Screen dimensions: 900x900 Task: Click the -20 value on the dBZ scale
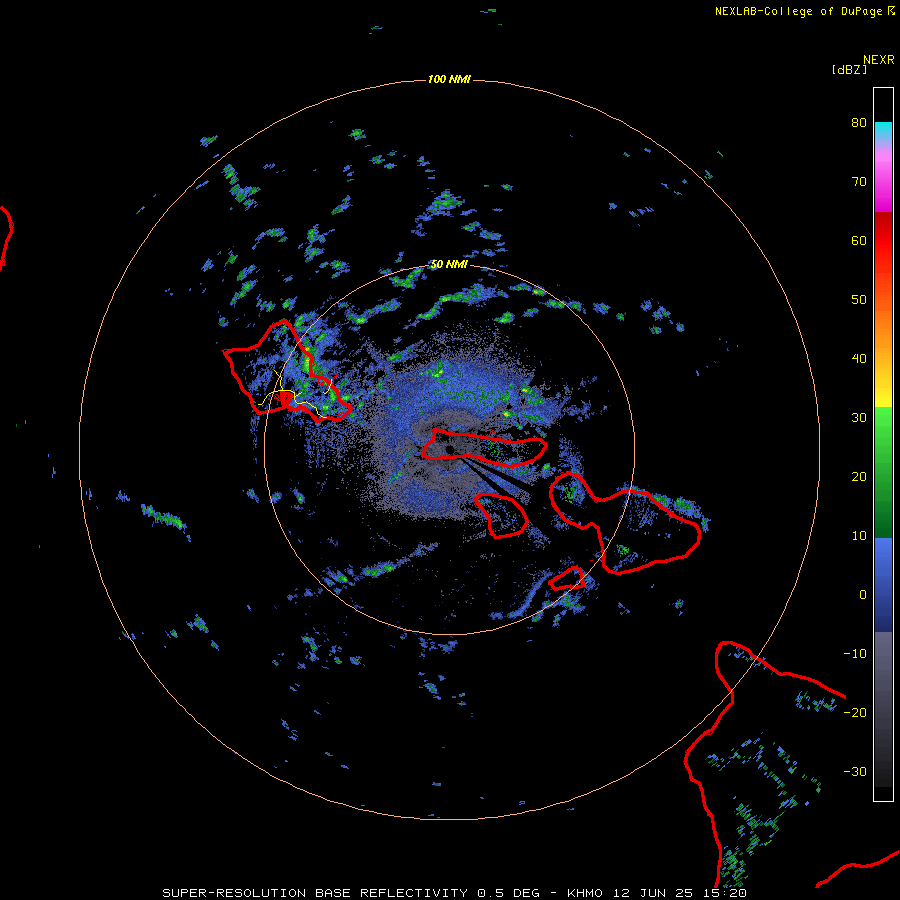tap(855, 713)
